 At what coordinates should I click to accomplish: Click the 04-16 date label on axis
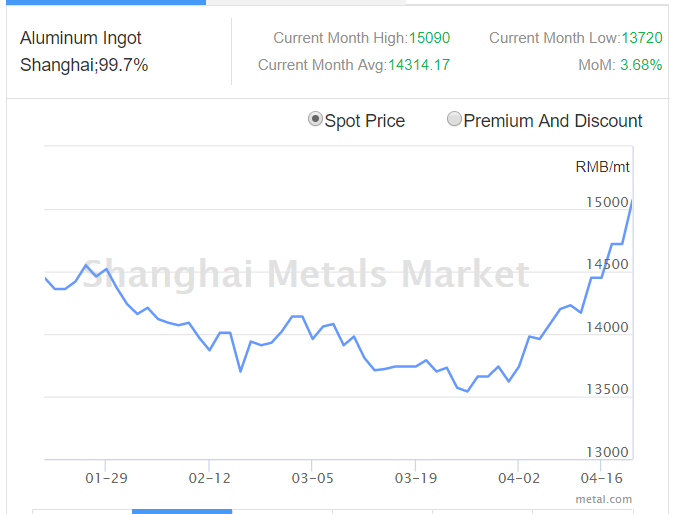[x=598, y=479]
